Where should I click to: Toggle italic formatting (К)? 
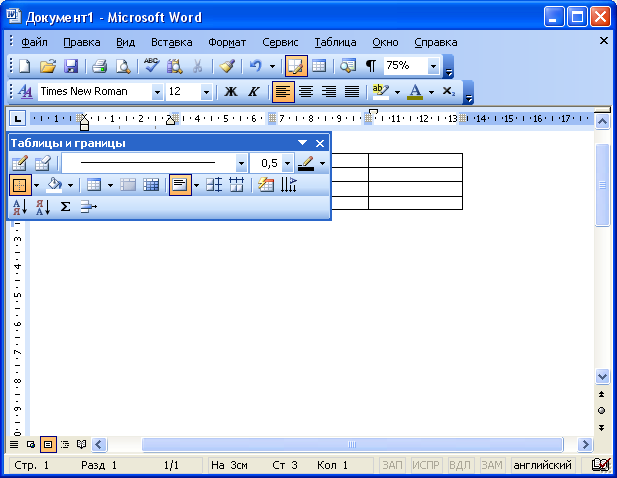point(253,92)
